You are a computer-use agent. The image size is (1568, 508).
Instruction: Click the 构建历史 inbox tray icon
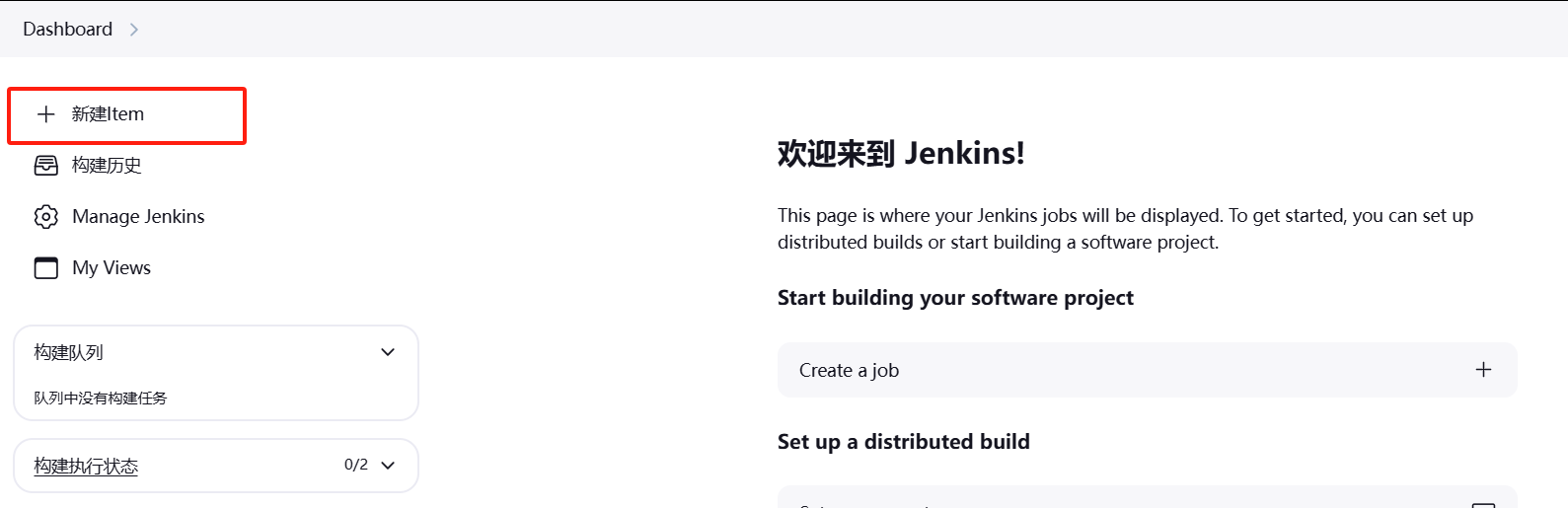(x=45, y=166)
